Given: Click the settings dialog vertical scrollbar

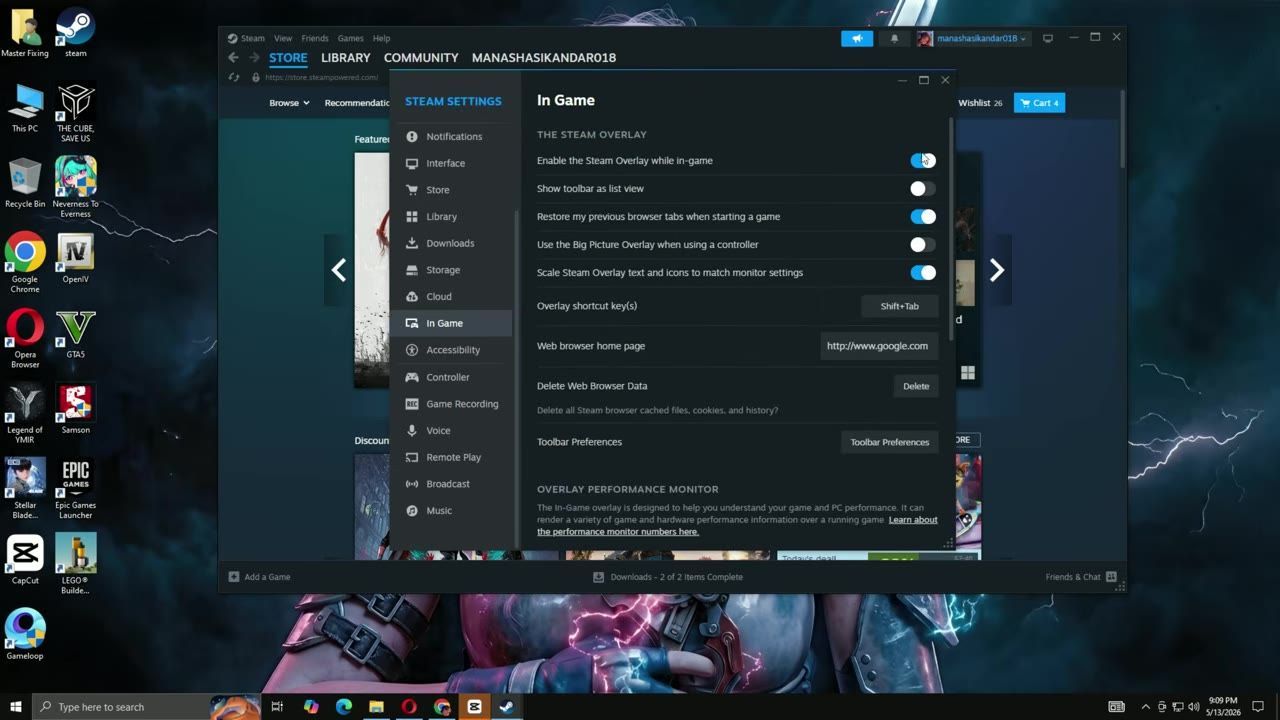Looking at the screenshot, I should (950, 230).
